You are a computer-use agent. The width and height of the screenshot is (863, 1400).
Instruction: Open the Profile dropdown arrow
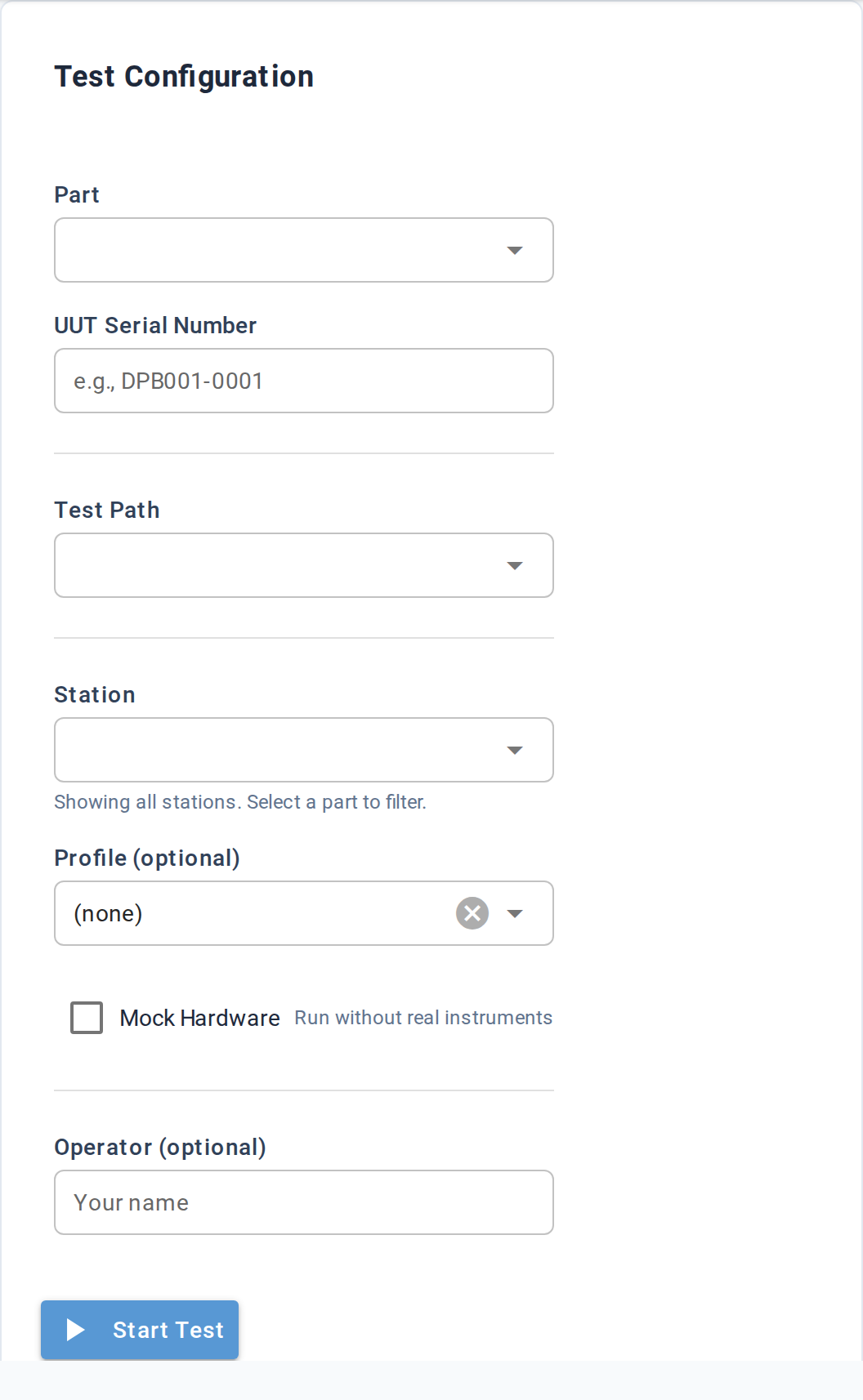coord(515,913)
